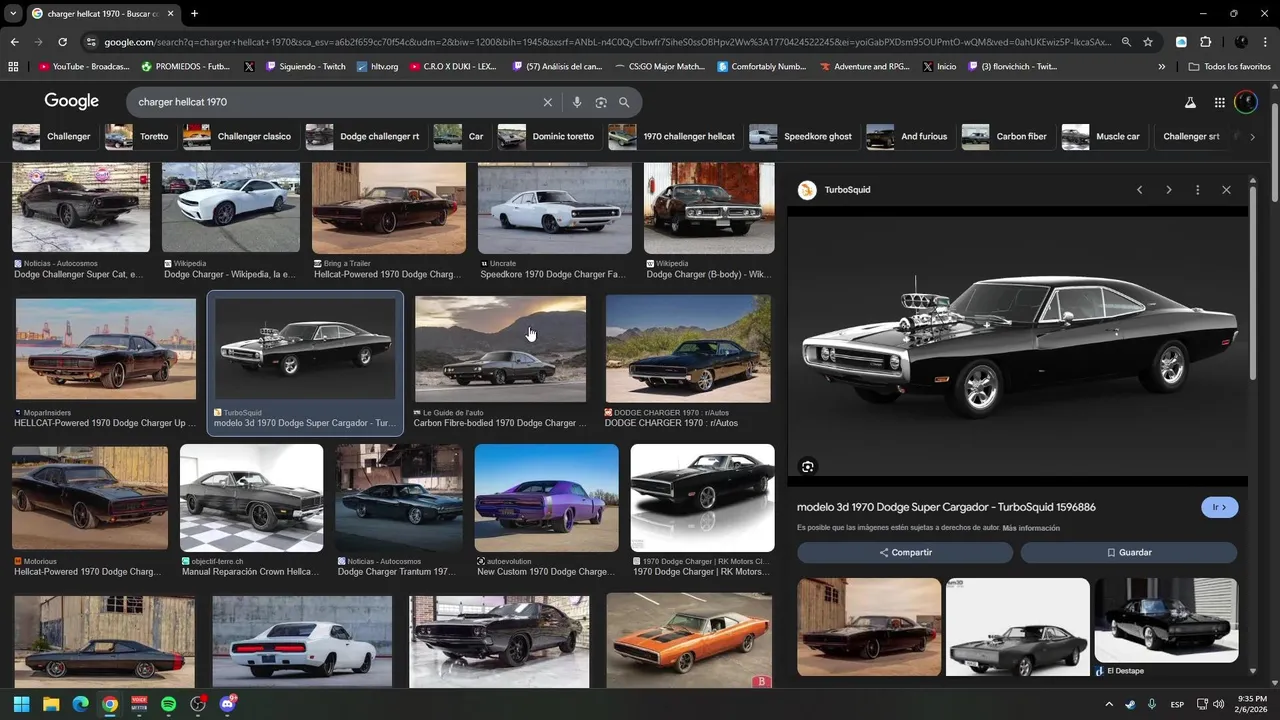Reload the page with the refresh icon
Image resolution: width=1280 pixels, height=720 pixels.
pyautogui.click(x=62, y=42)
